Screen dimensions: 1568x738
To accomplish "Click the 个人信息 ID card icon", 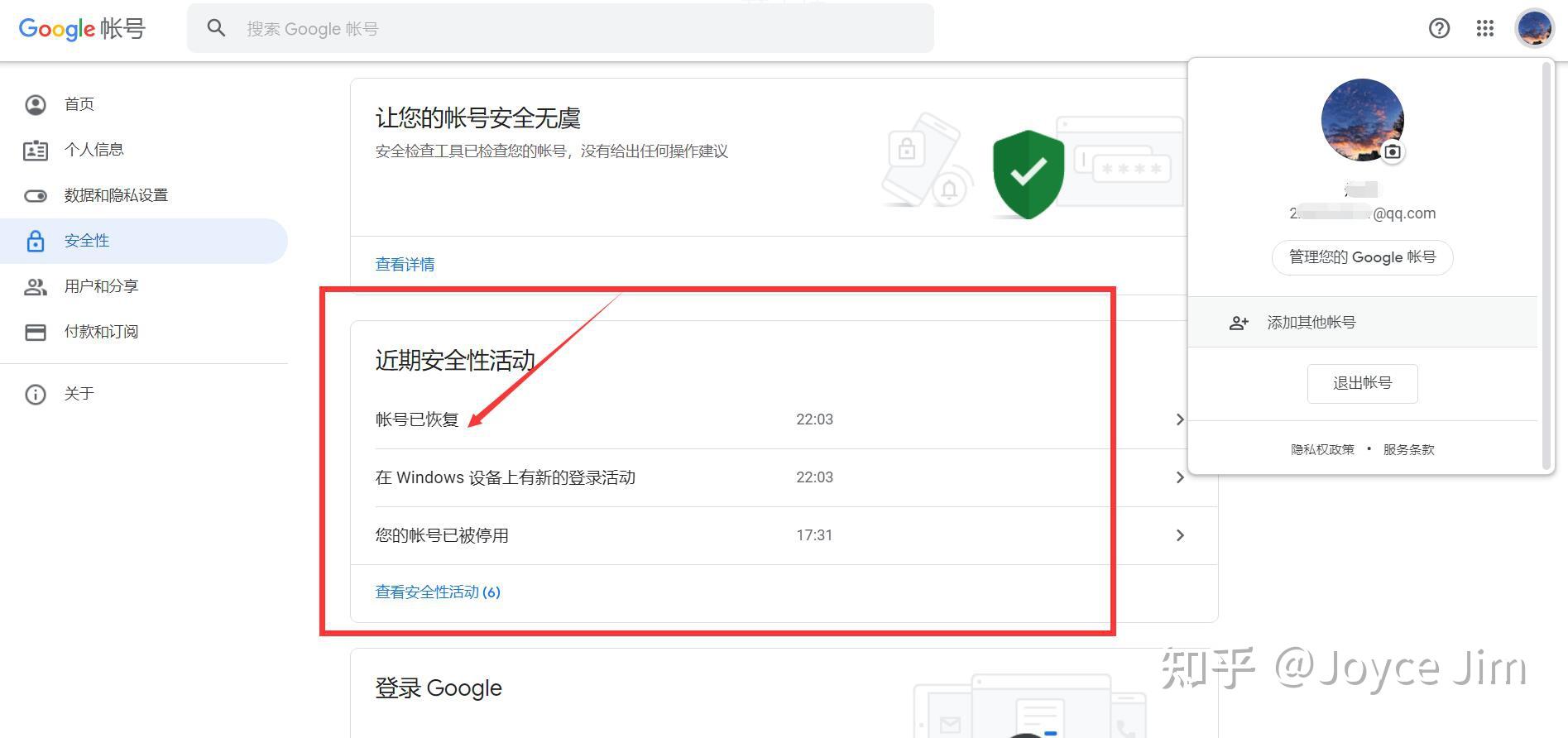I will [36, 151].
